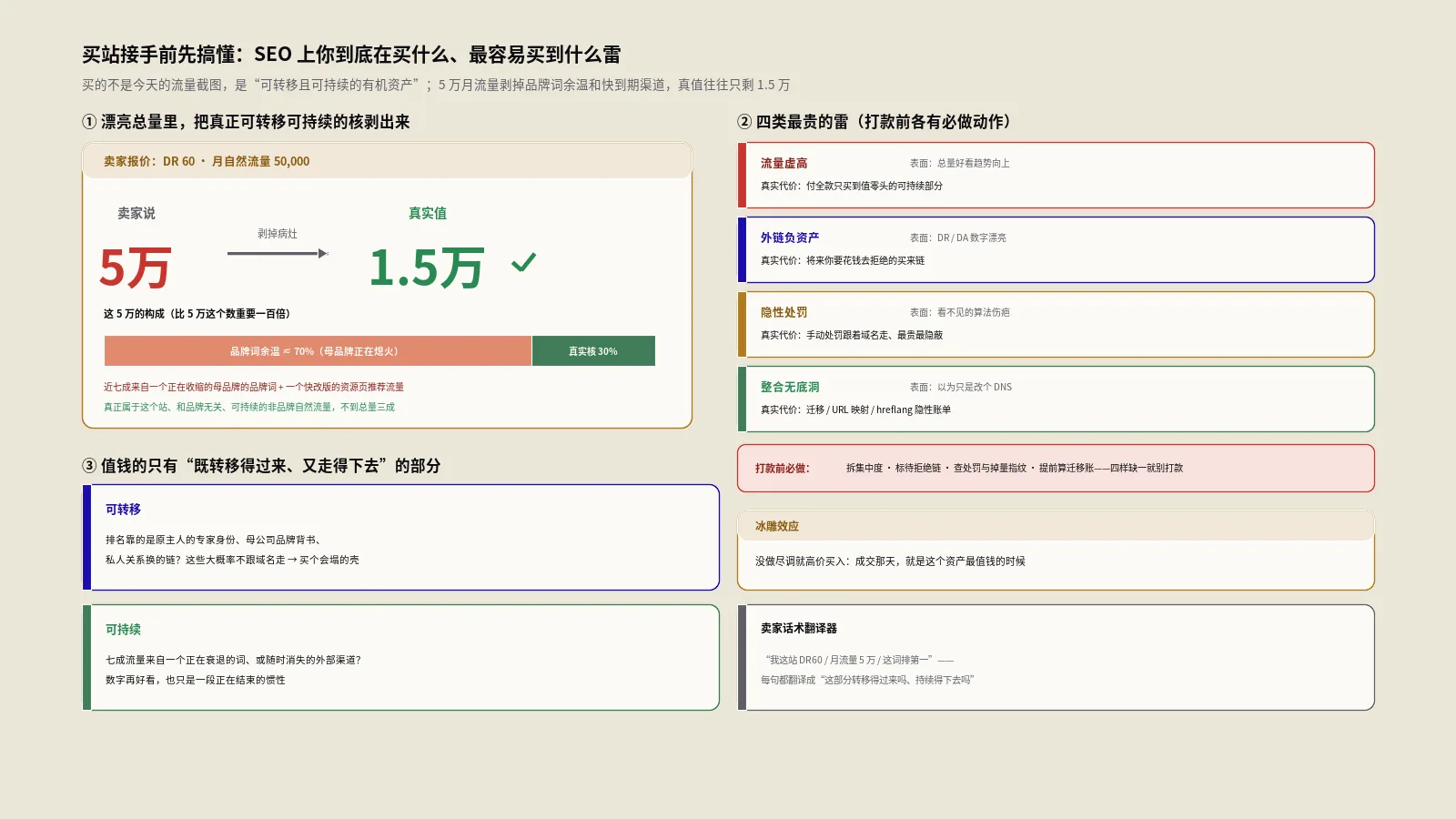Click 真实代价：付全款只买到值零头的可持续部分
This screenshot has height=819, width=1456.
(852, 186)
